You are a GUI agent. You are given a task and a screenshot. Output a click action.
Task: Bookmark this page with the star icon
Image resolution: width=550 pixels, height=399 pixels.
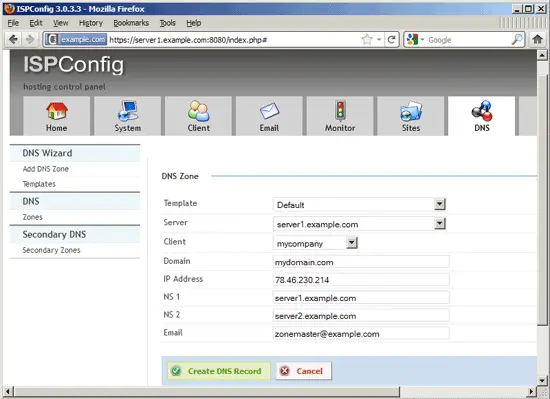pyautogui.click(x=367, y=40)
